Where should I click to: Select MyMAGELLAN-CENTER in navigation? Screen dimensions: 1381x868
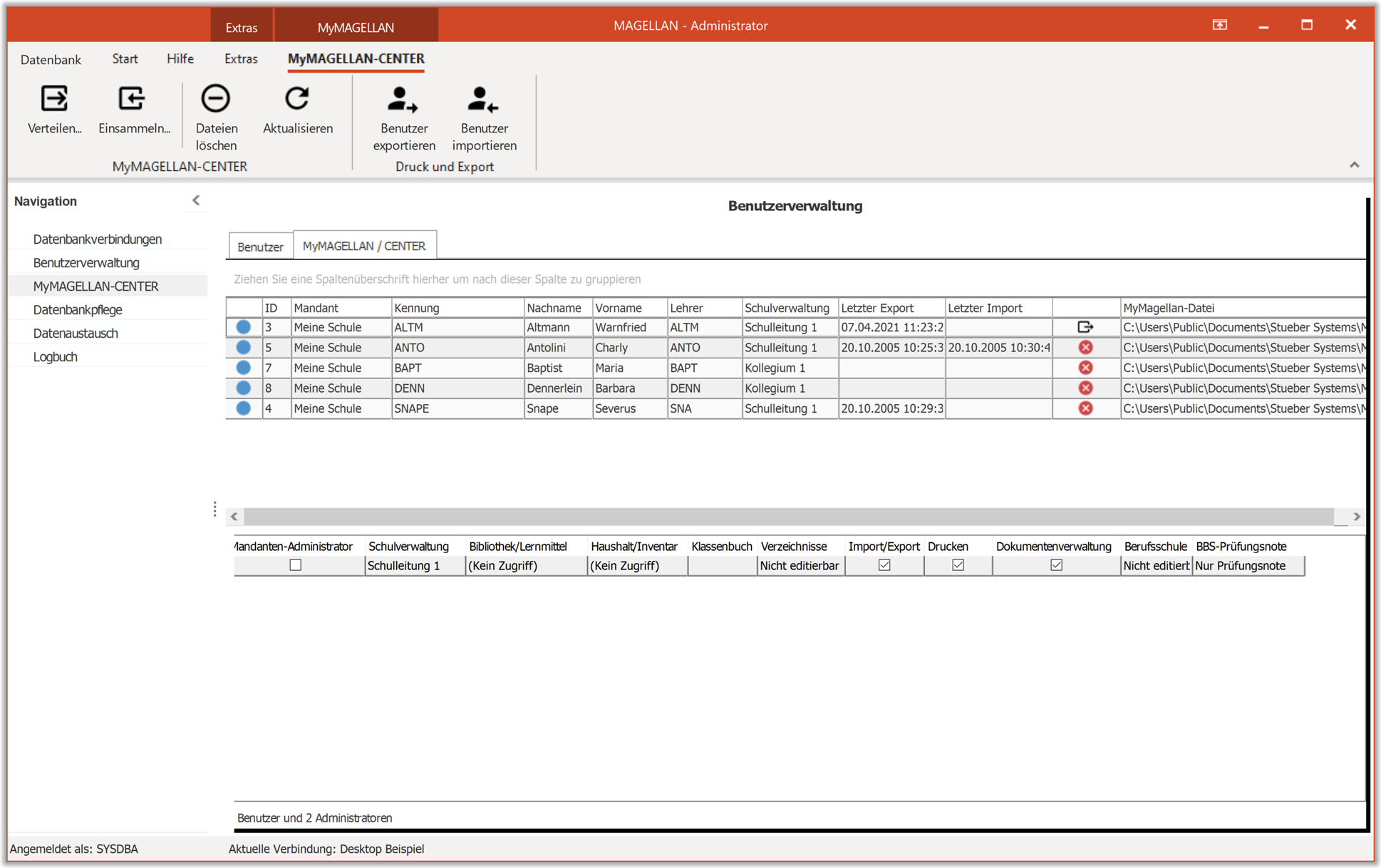[95, 286]
